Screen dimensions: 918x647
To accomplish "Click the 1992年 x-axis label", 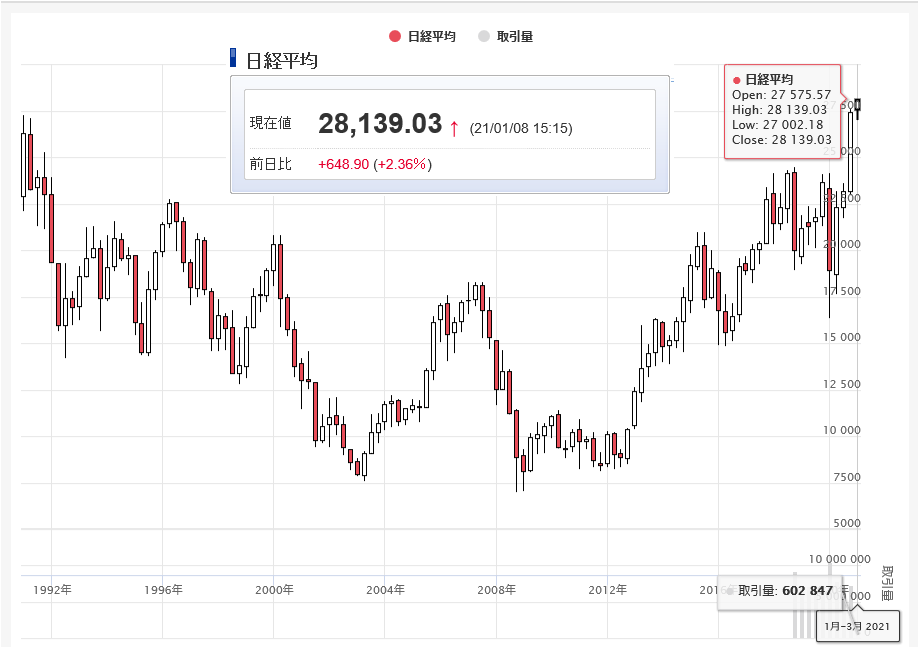I will [x=52, y=590].
